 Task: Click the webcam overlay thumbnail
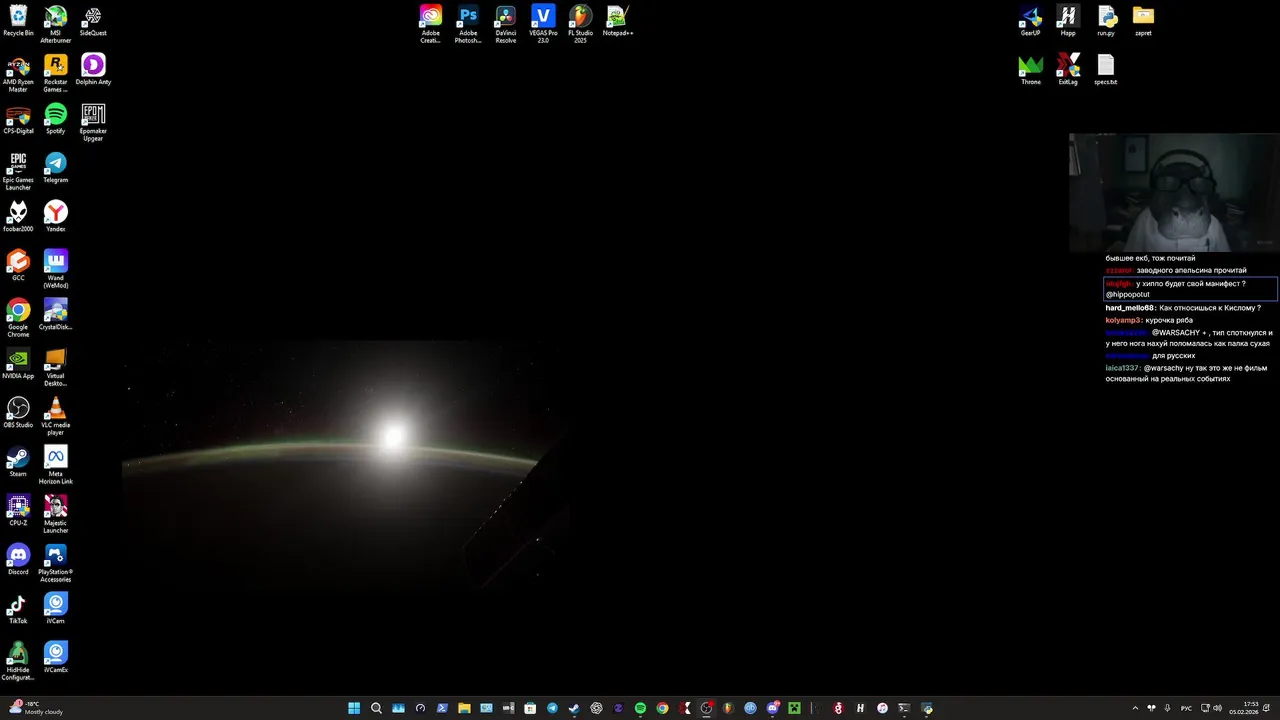1174,193
